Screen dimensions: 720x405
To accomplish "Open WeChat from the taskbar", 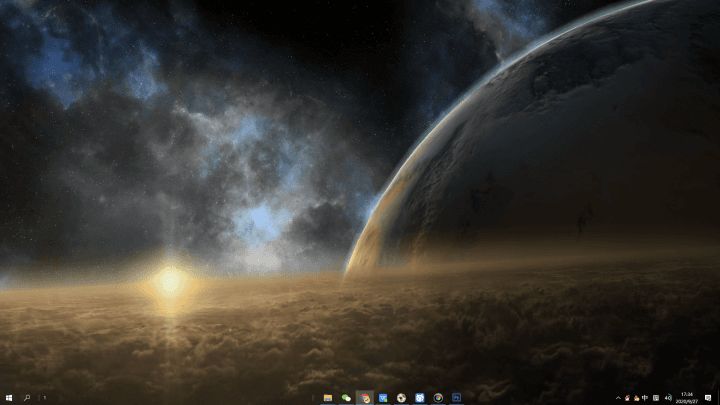I will (x=346, y=398).
